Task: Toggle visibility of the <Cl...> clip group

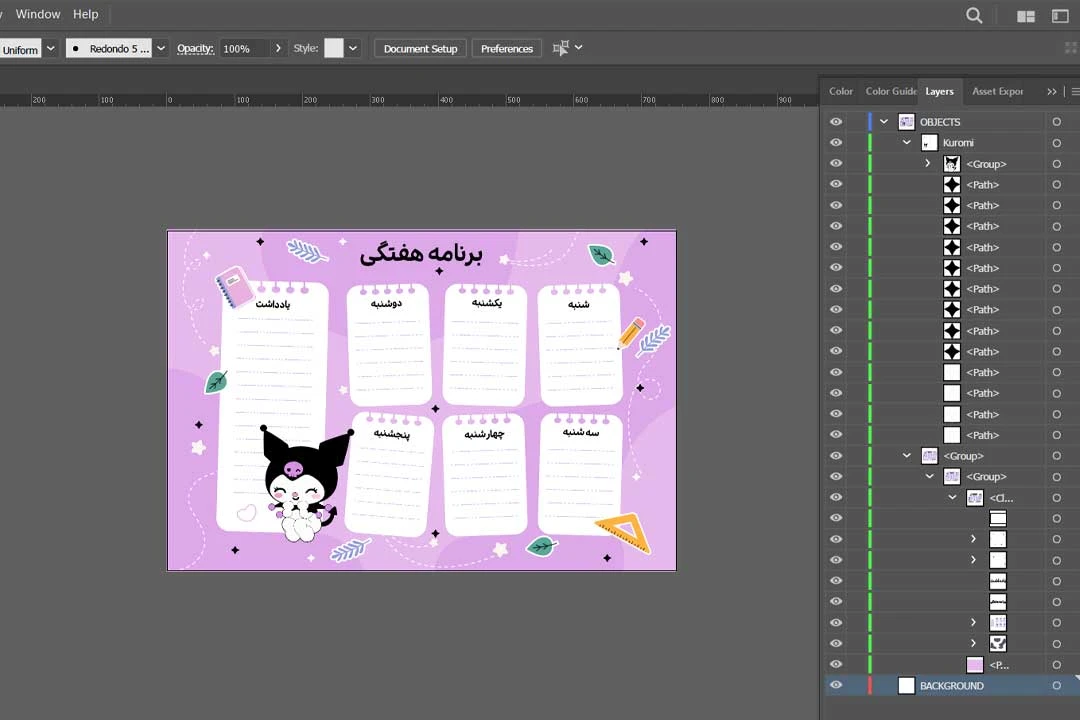Action: [x=836, y=497]
